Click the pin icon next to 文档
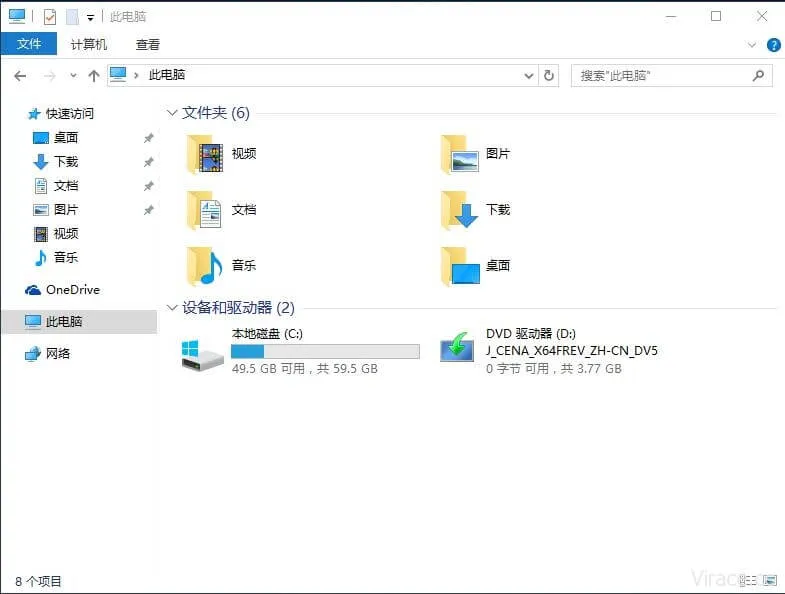Viewport: 785px width, 594px height. [148, 186]
